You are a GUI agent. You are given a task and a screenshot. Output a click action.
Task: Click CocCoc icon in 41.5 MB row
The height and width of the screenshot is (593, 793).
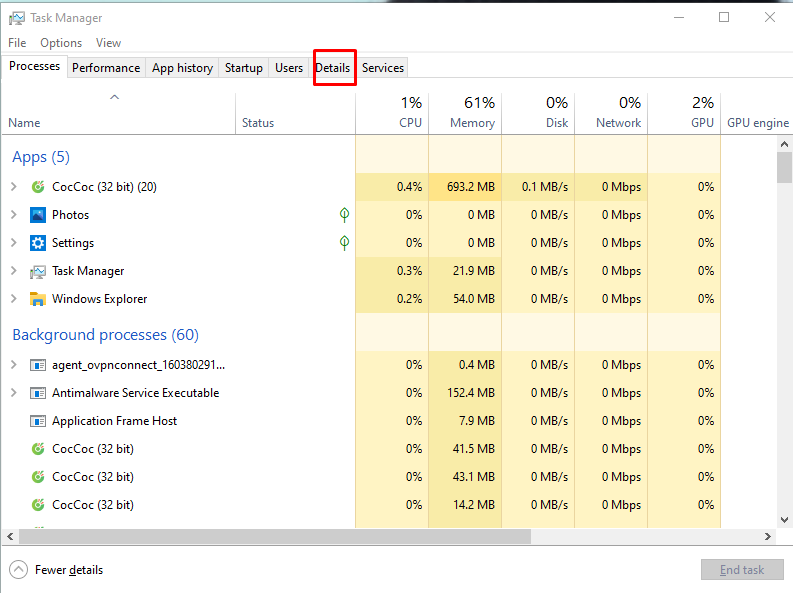38,449
